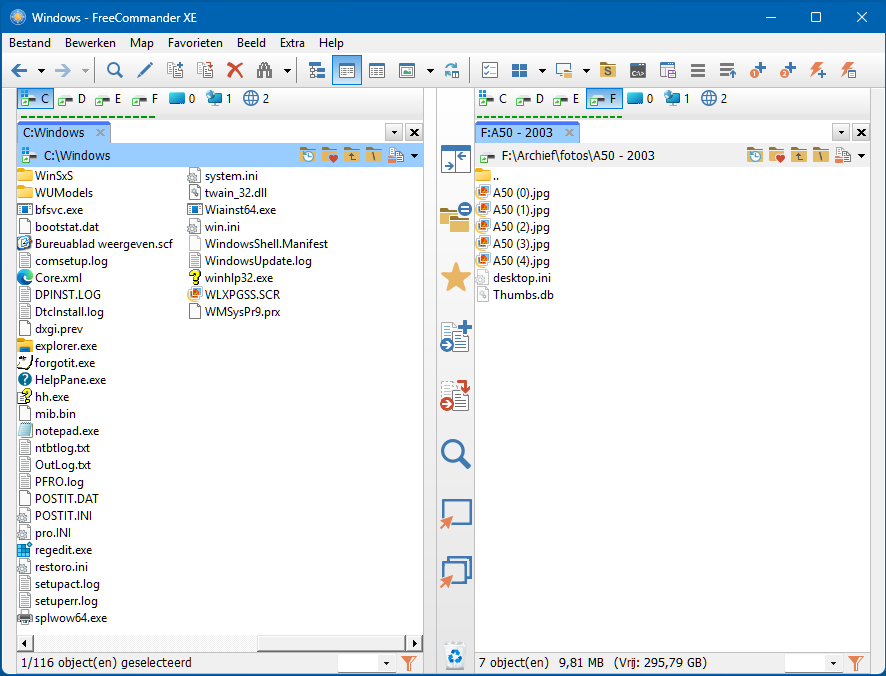This screenshot has width=886, height=676.
Task: Open the dropdown next to the thumbnails view icon
Action: point(430,71)
